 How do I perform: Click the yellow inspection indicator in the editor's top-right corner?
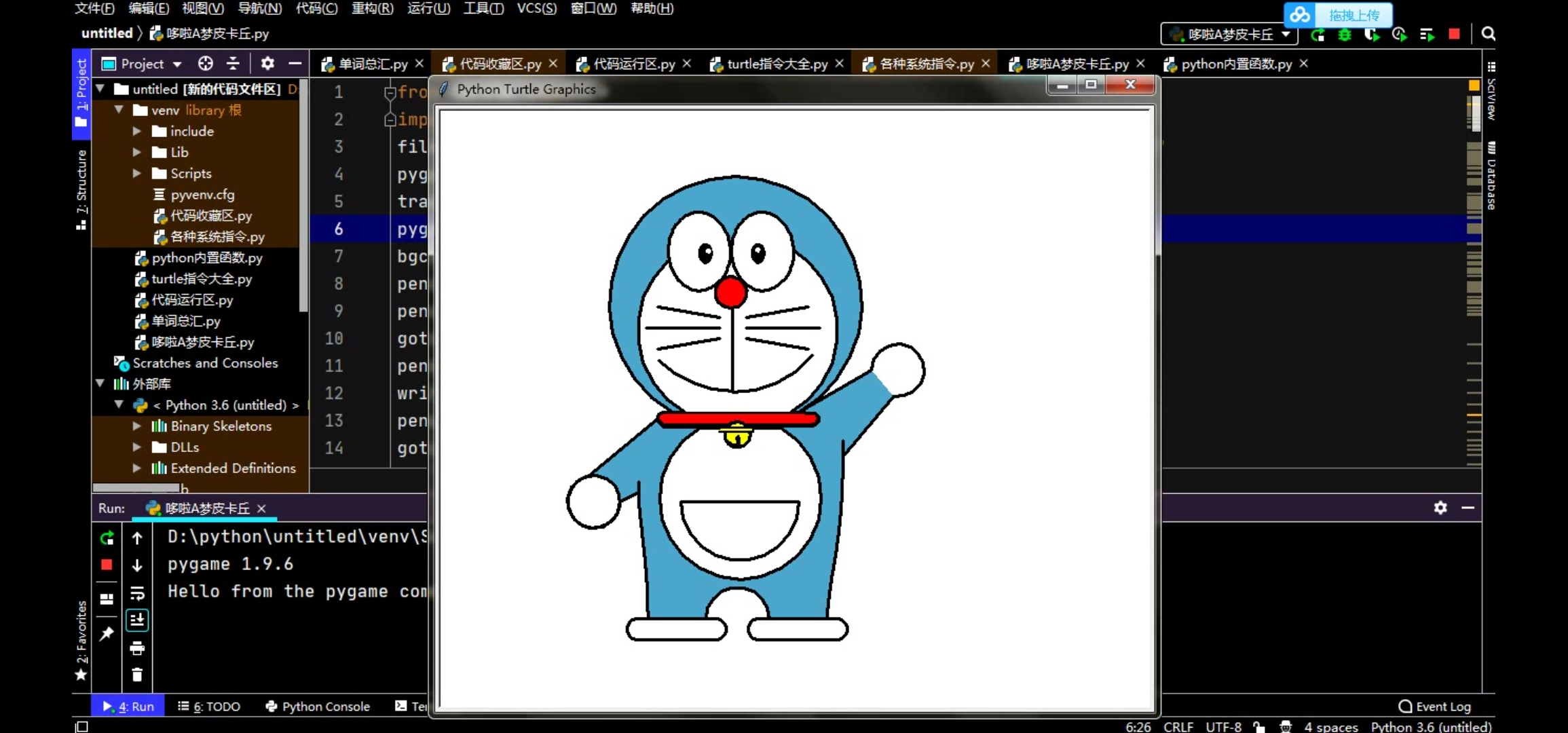1474,86
